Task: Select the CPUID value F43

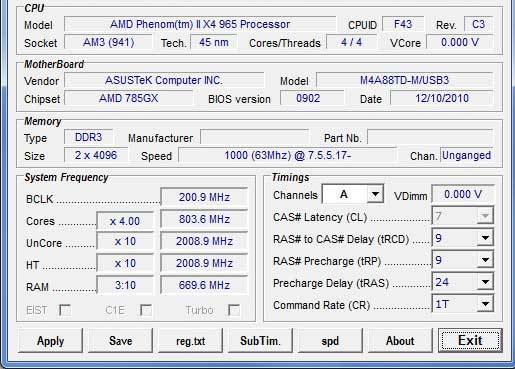Action: tap(403, 24)
